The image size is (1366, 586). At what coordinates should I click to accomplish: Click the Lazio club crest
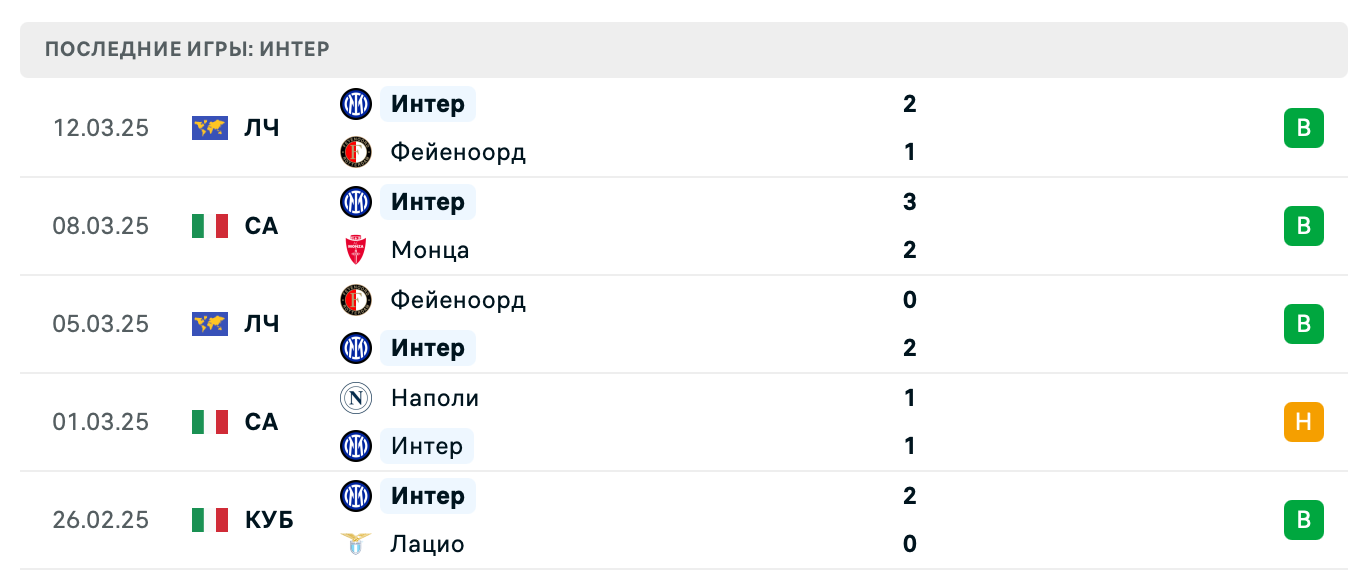point(356,544)
